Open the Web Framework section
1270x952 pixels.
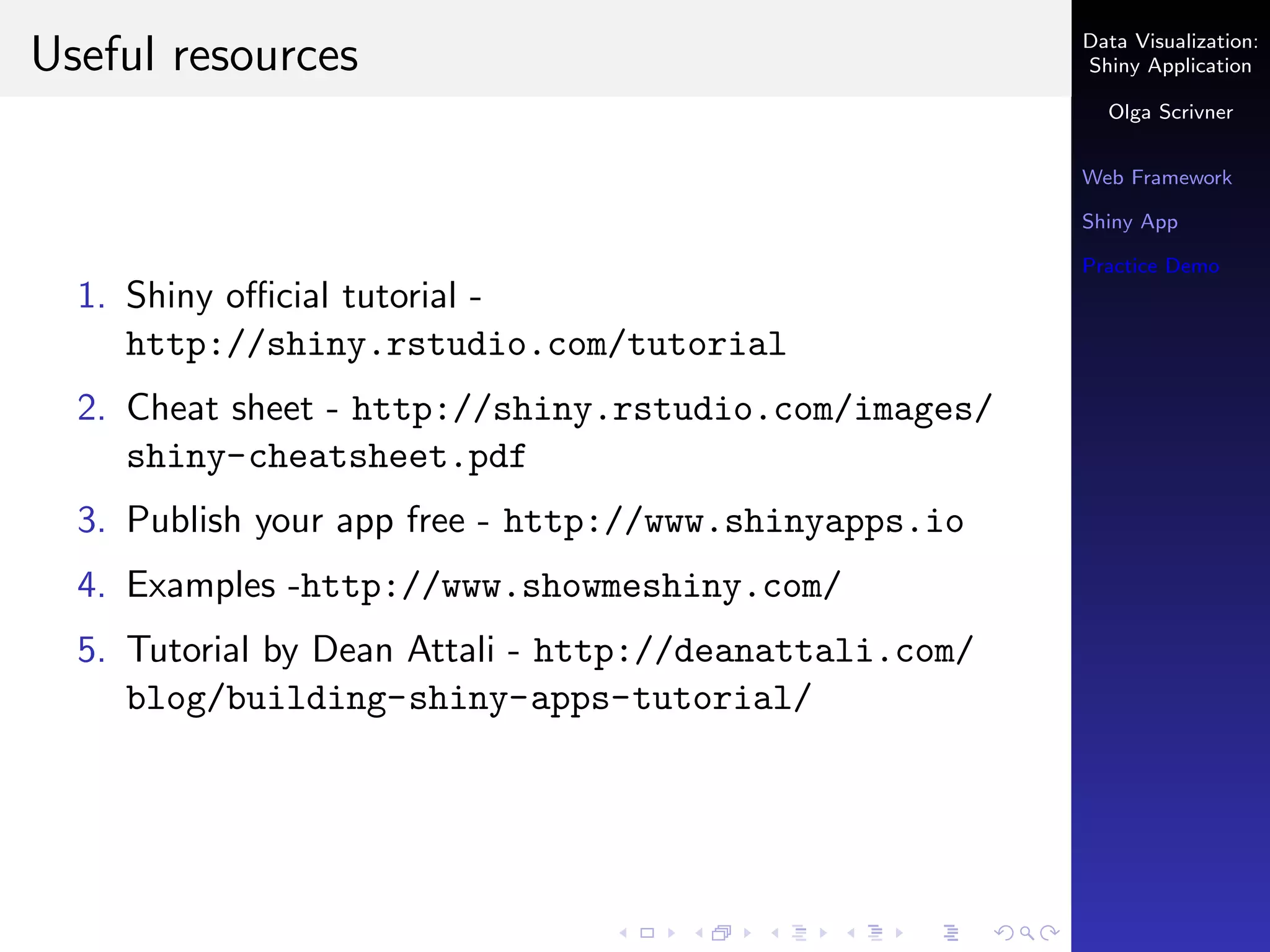1157,177
